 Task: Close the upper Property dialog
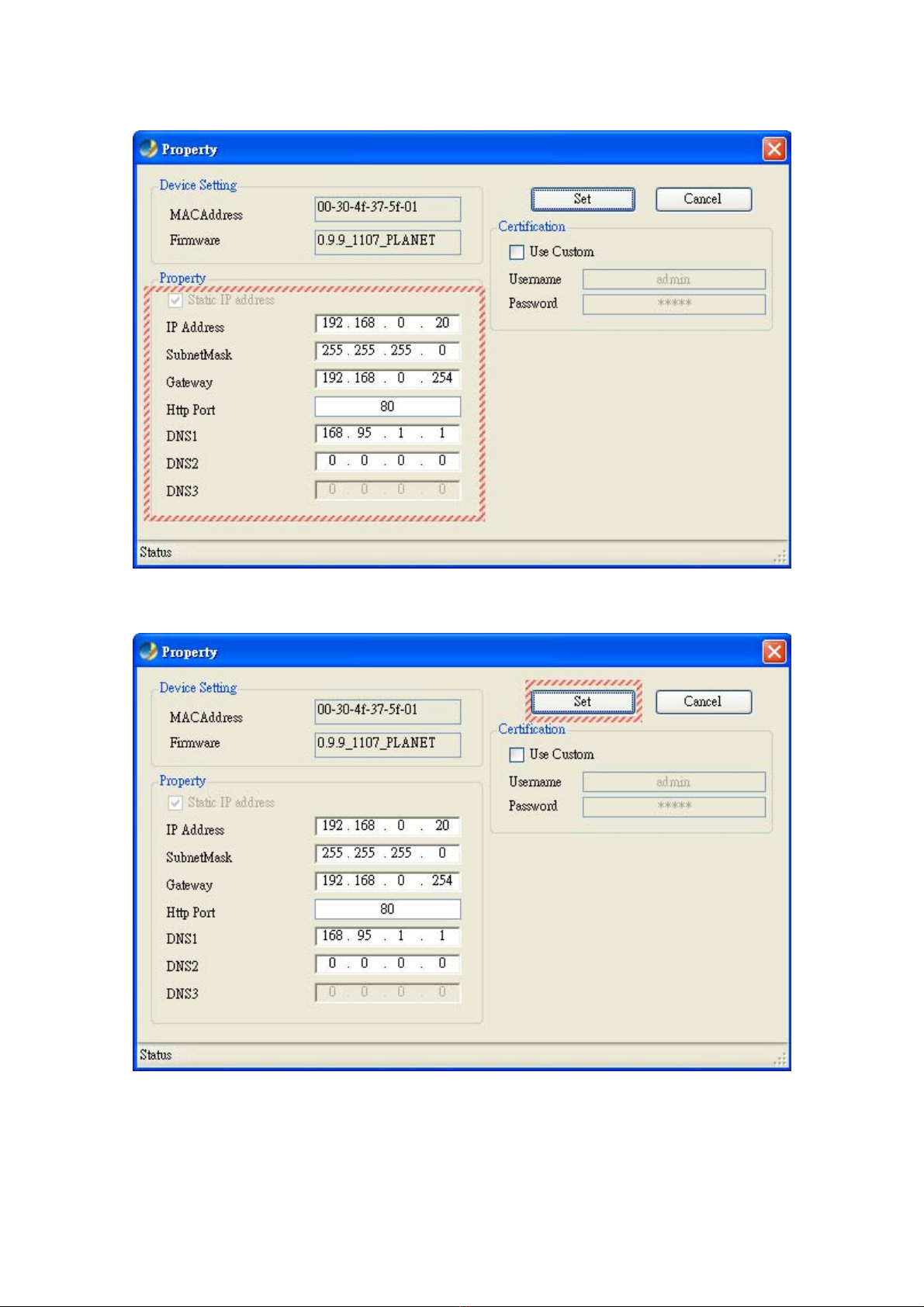coord(773,149)
